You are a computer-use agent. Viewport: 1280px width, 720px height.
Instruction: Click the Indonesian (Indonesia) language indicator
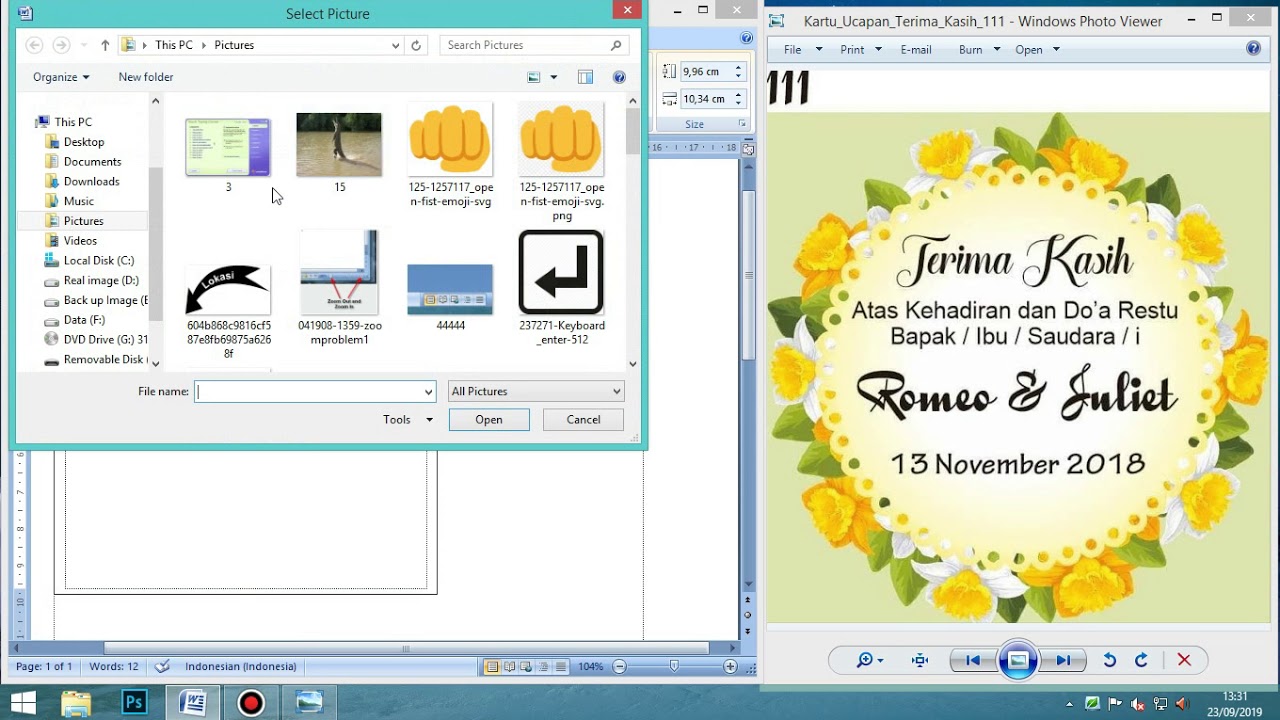click(x=241, y=666)
